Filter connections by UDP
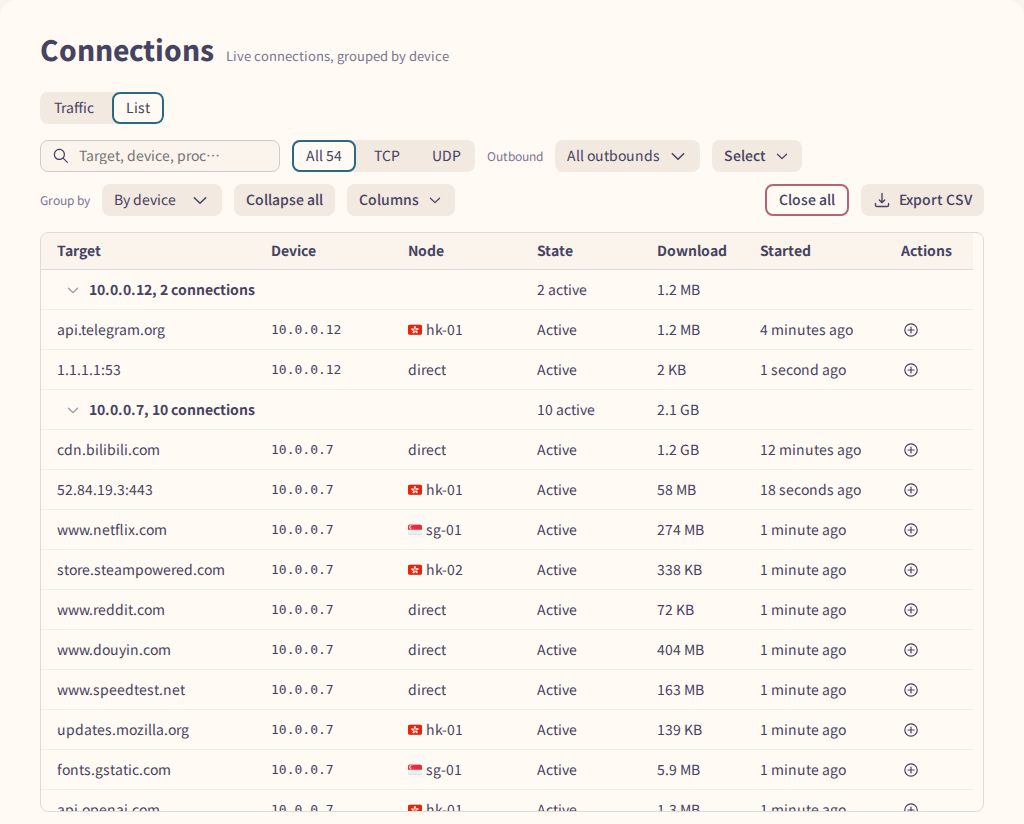 click(446, 156)
